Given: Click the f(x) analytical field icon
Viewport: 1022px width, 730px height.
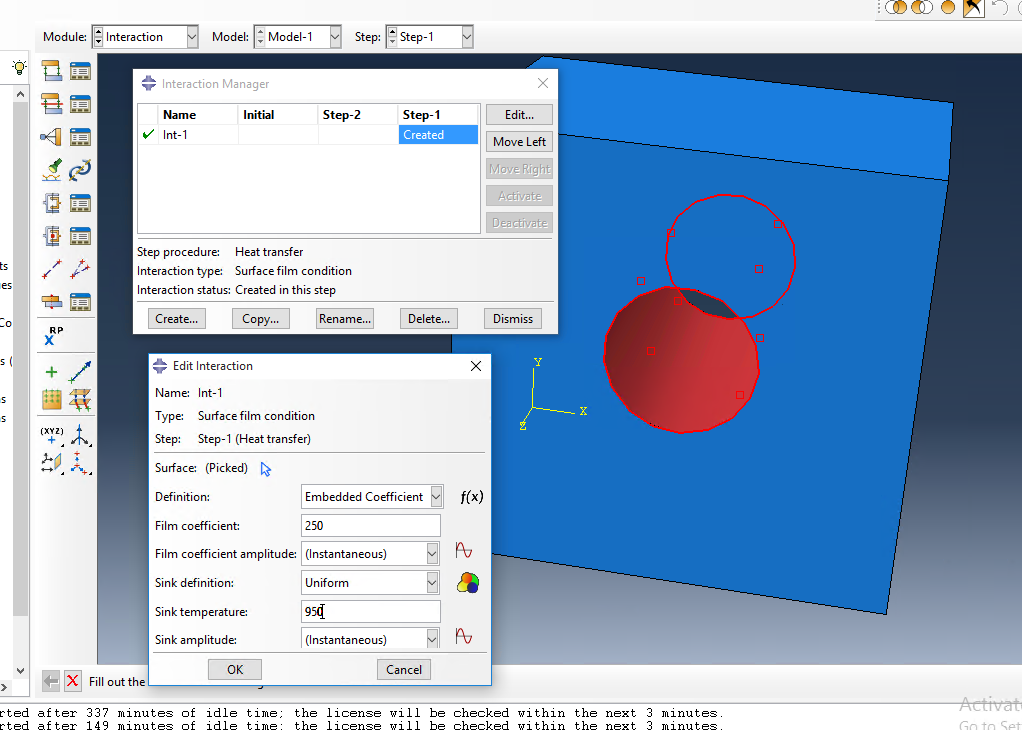Looking at the screenshot, I should pyautogui.click(x=471, y=497).
